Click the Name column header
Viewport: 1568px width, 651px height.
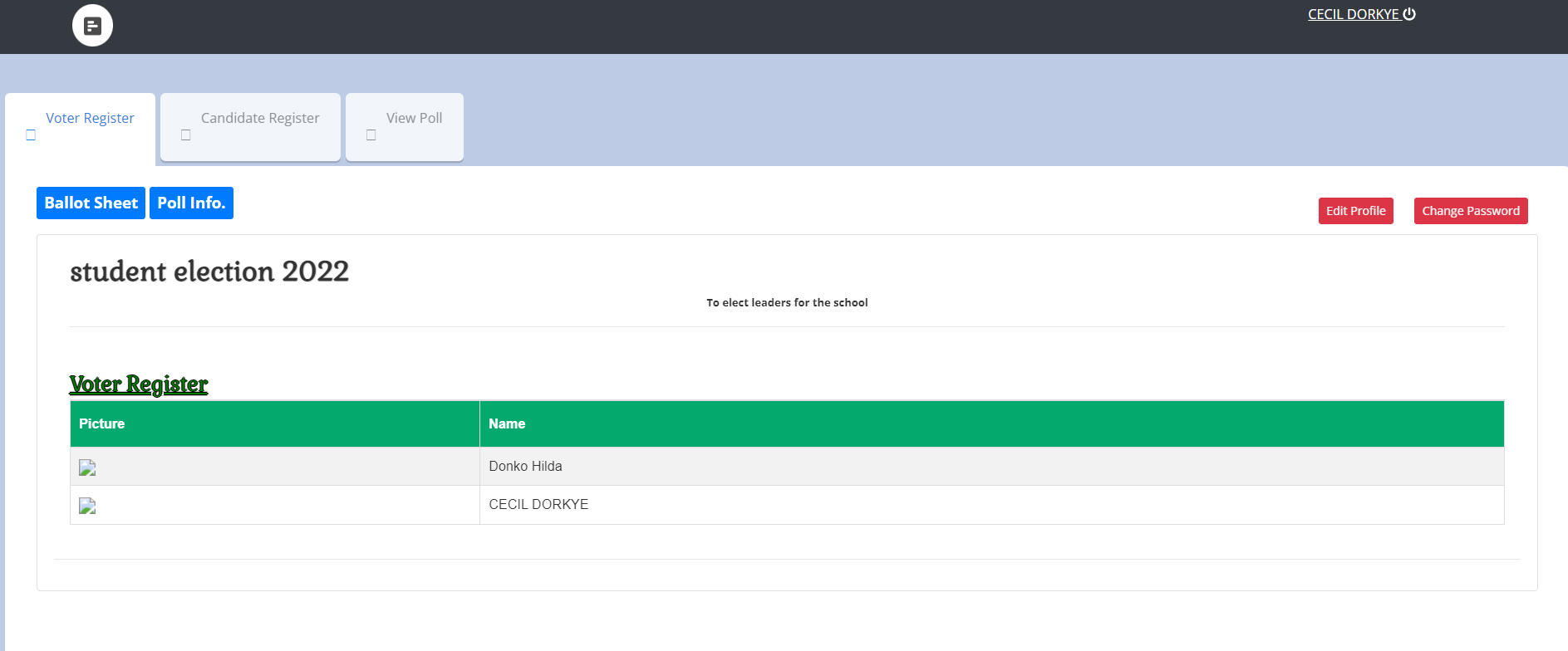pos(507,423)
